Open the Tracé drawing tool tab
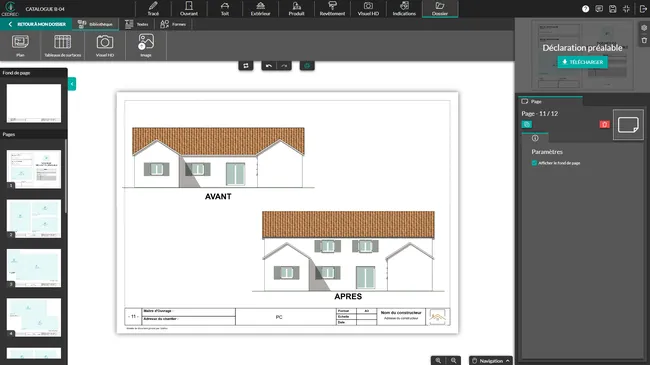This screenshot has height=365, width=650. (x=153, y=9)
